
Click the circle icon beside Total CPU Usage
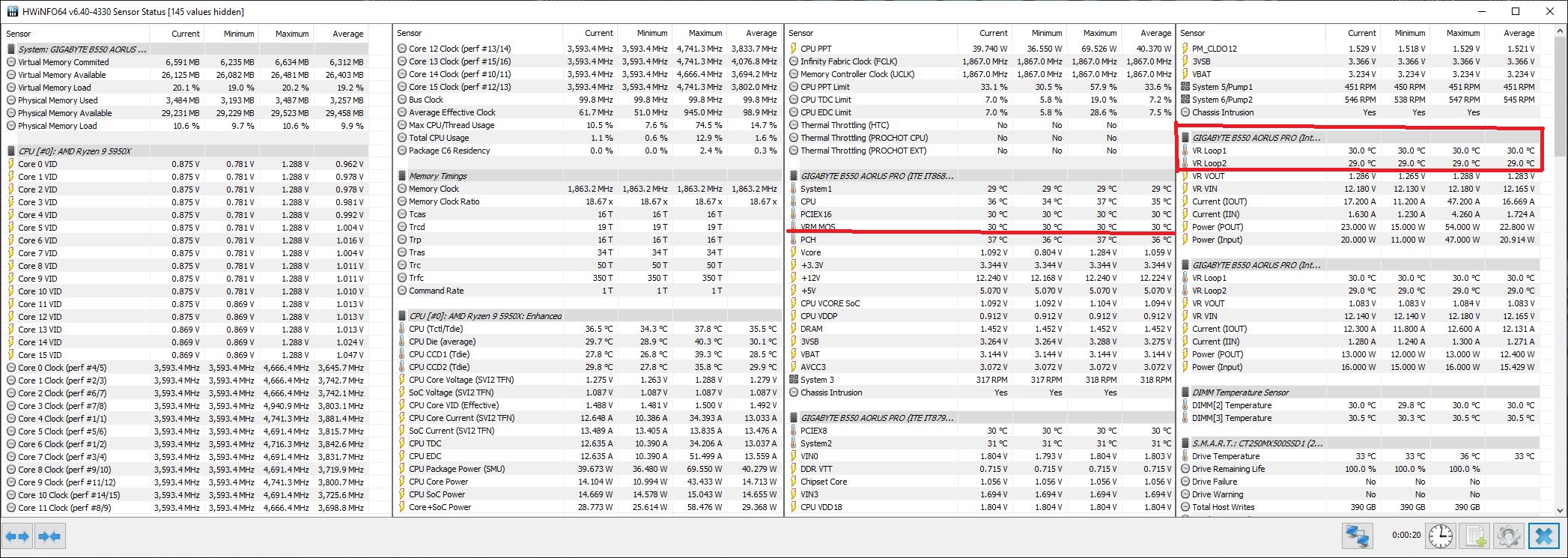[x=402, y=138]
